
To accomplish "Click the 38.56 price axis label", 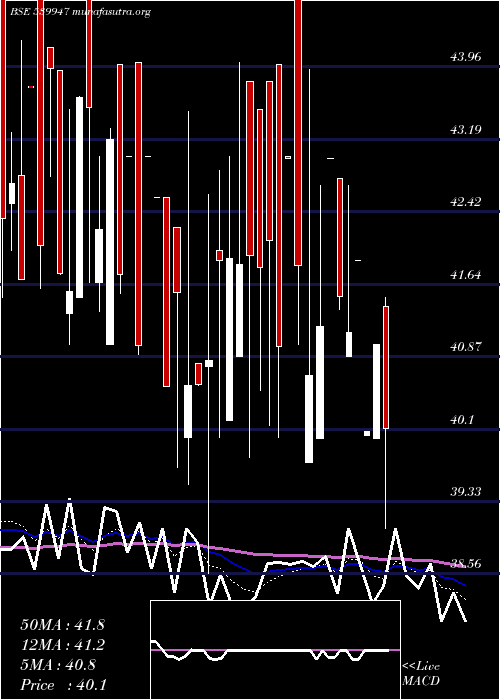I will [x=466, y=564].
